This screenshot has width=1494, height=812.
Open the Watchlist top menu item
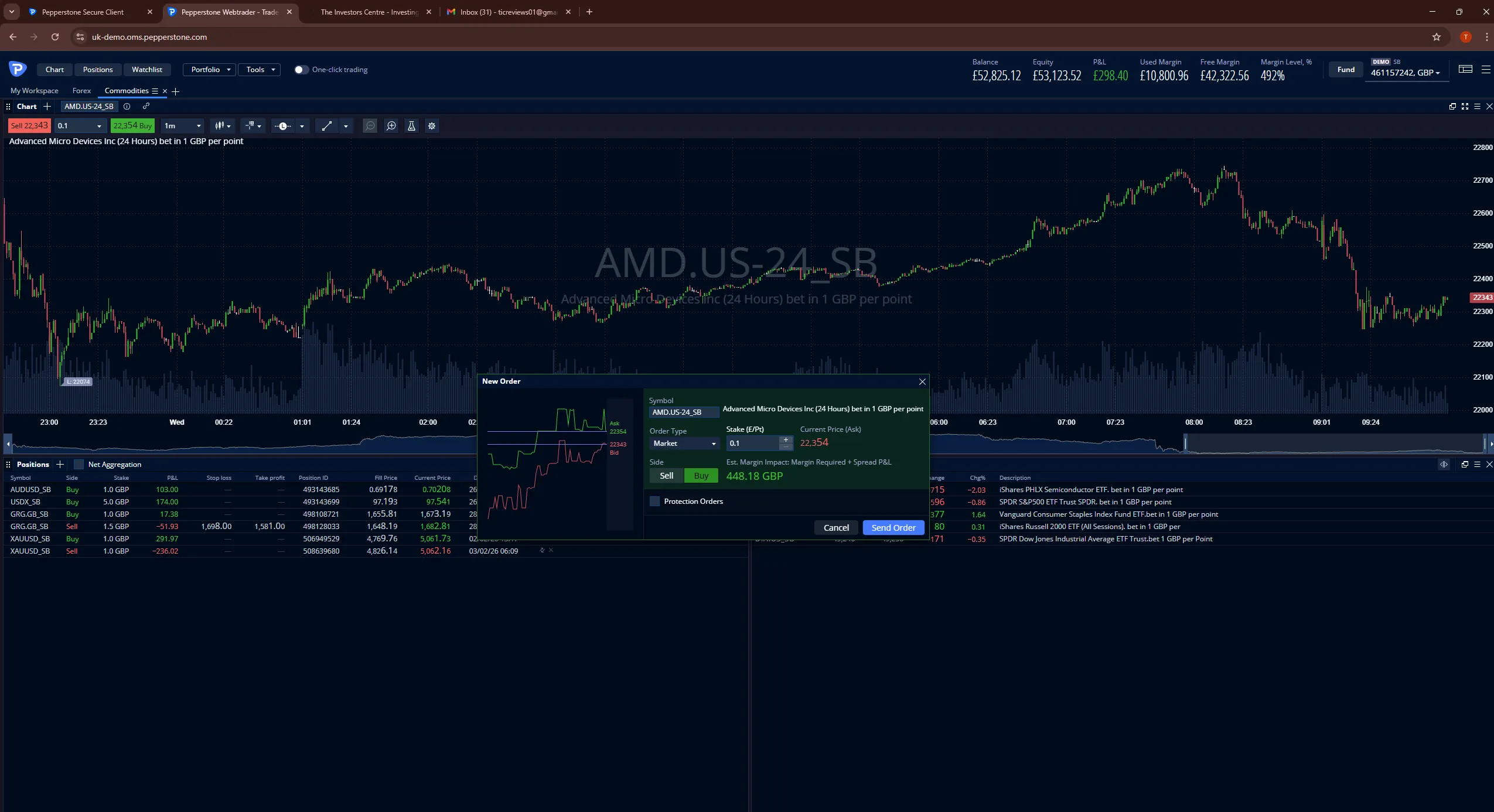147,70
